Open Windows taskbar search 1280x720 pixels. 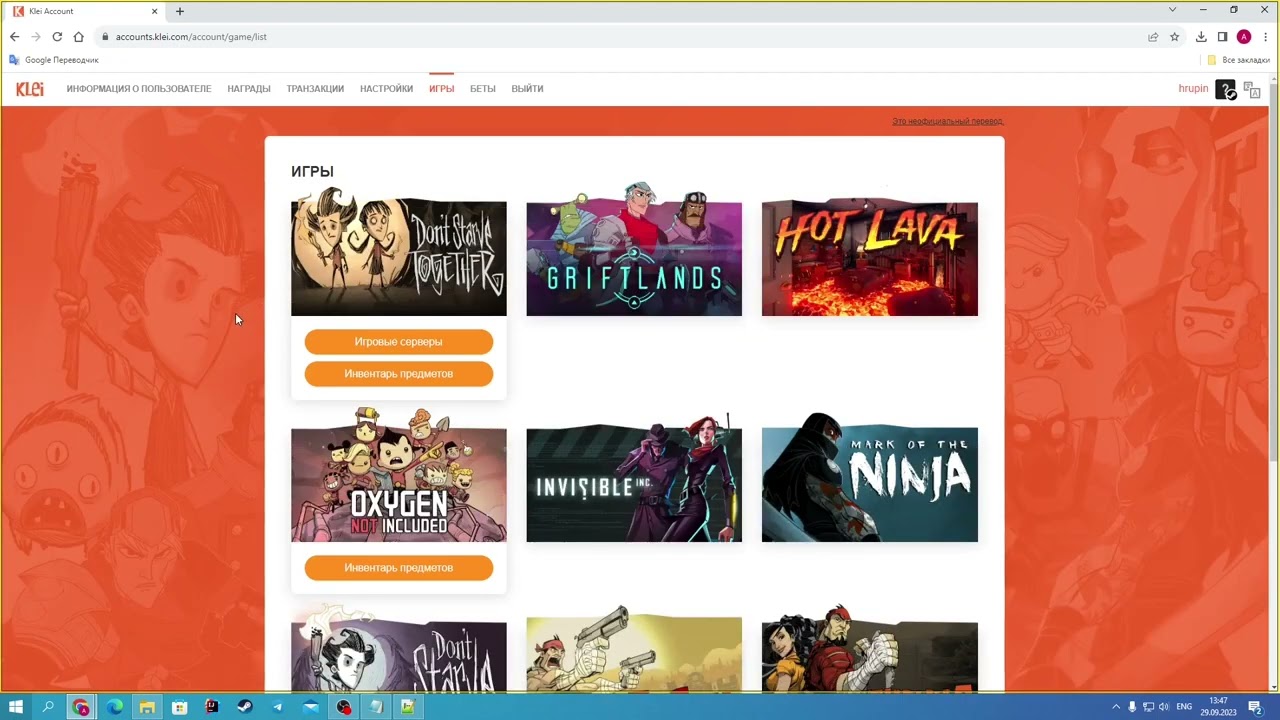tap(47, 707)
